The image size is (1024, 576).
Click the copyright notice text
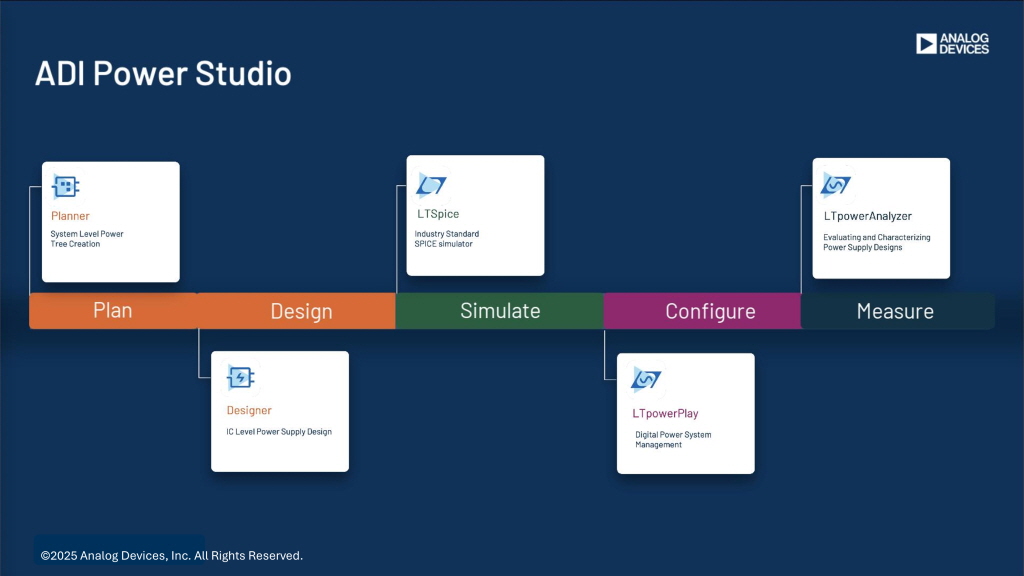point(171,555)
